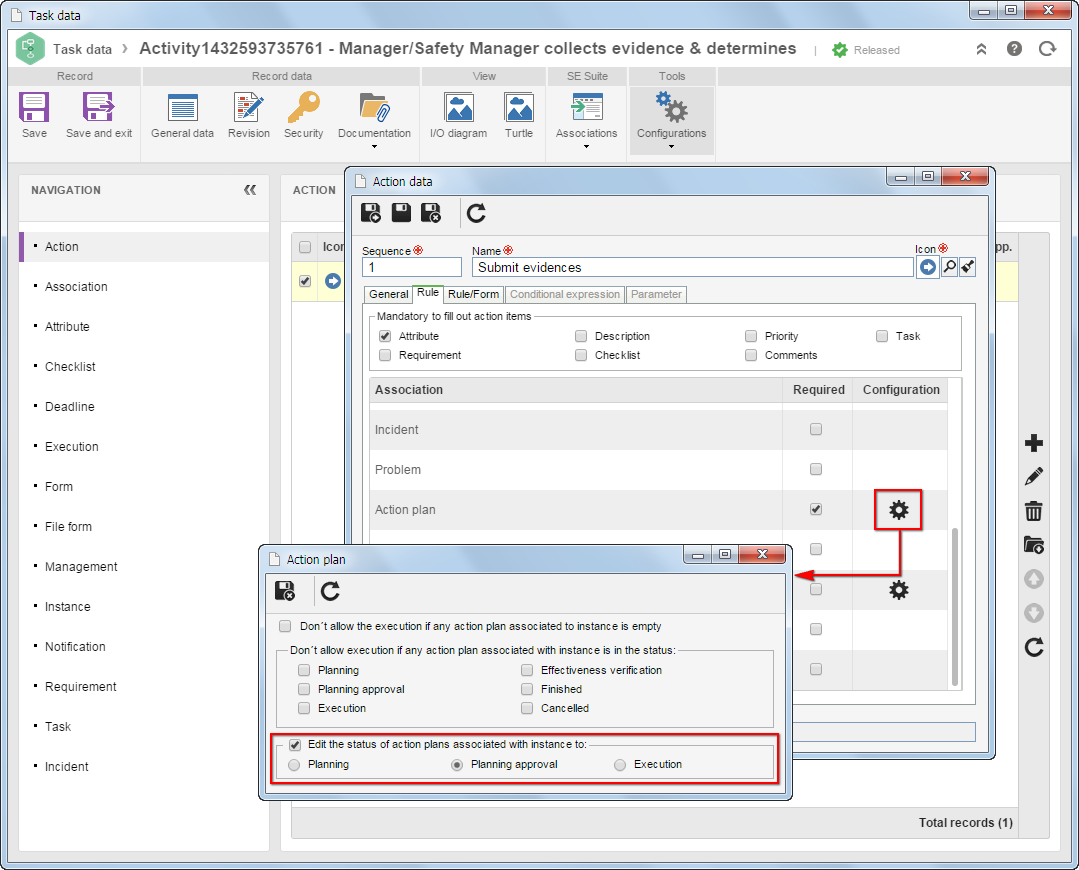This screenshot has width=1079, height=870.
Task: Open General data from the ribbon
Action: 182,108
